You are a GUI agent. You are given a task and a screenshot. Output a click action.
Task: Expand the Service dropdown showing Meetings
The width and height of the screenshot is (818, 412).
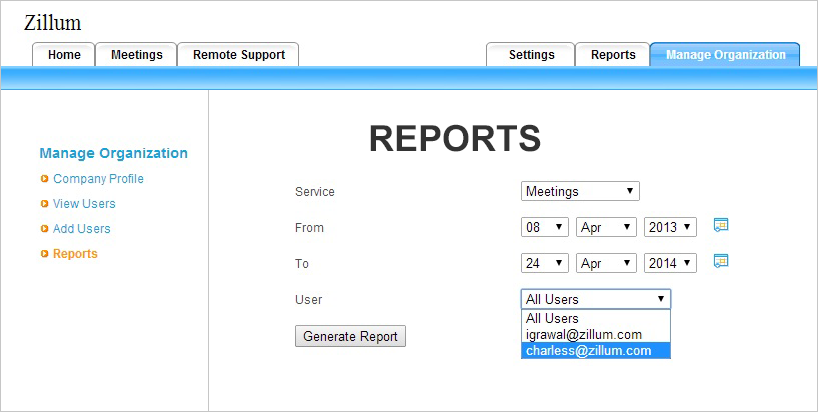(x=580, y=191)
